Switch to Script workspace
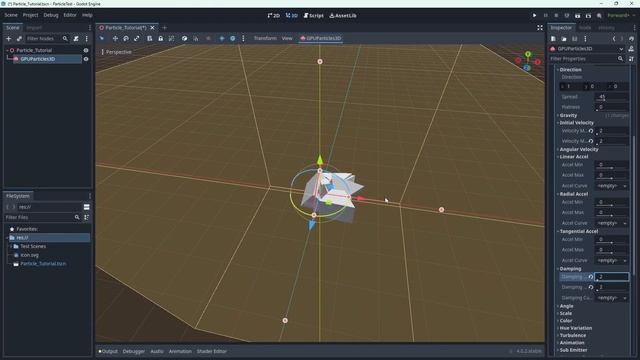Image resolution: width=640 pixels, height=360 pixels. point(313,16)
